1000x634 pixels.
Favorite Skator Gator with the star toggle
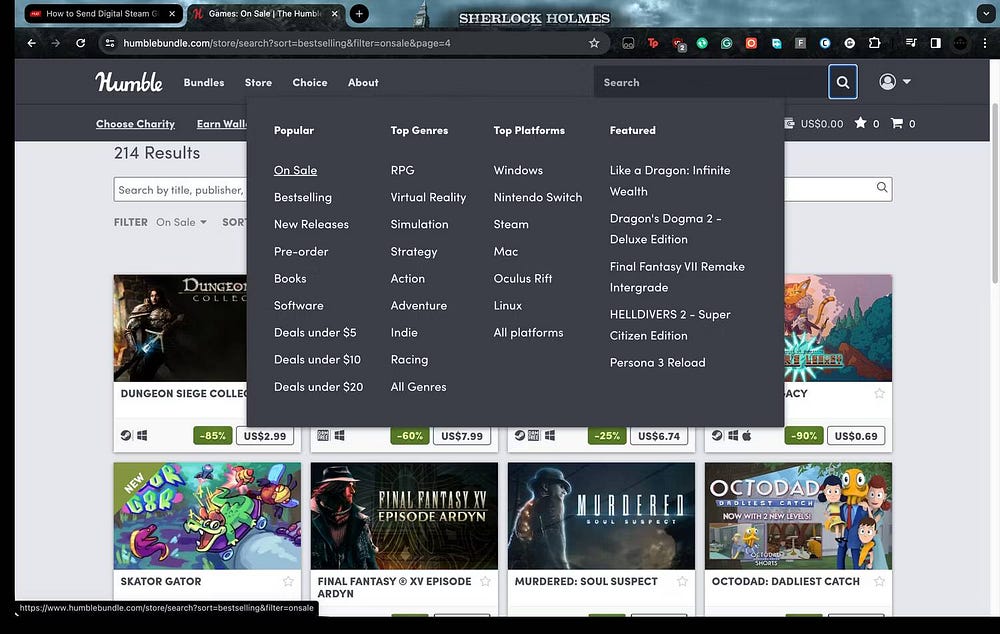click(287, 581)
